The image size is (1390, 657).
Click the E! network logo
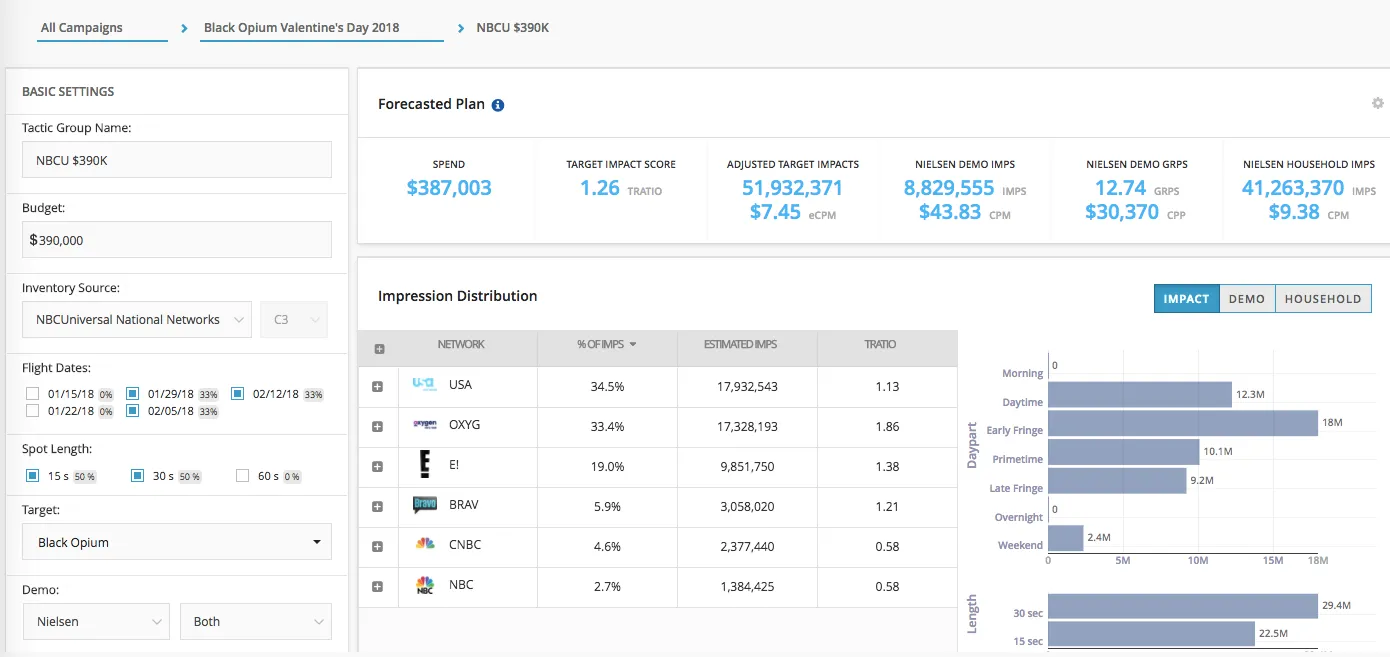click(x=424, y=465)
